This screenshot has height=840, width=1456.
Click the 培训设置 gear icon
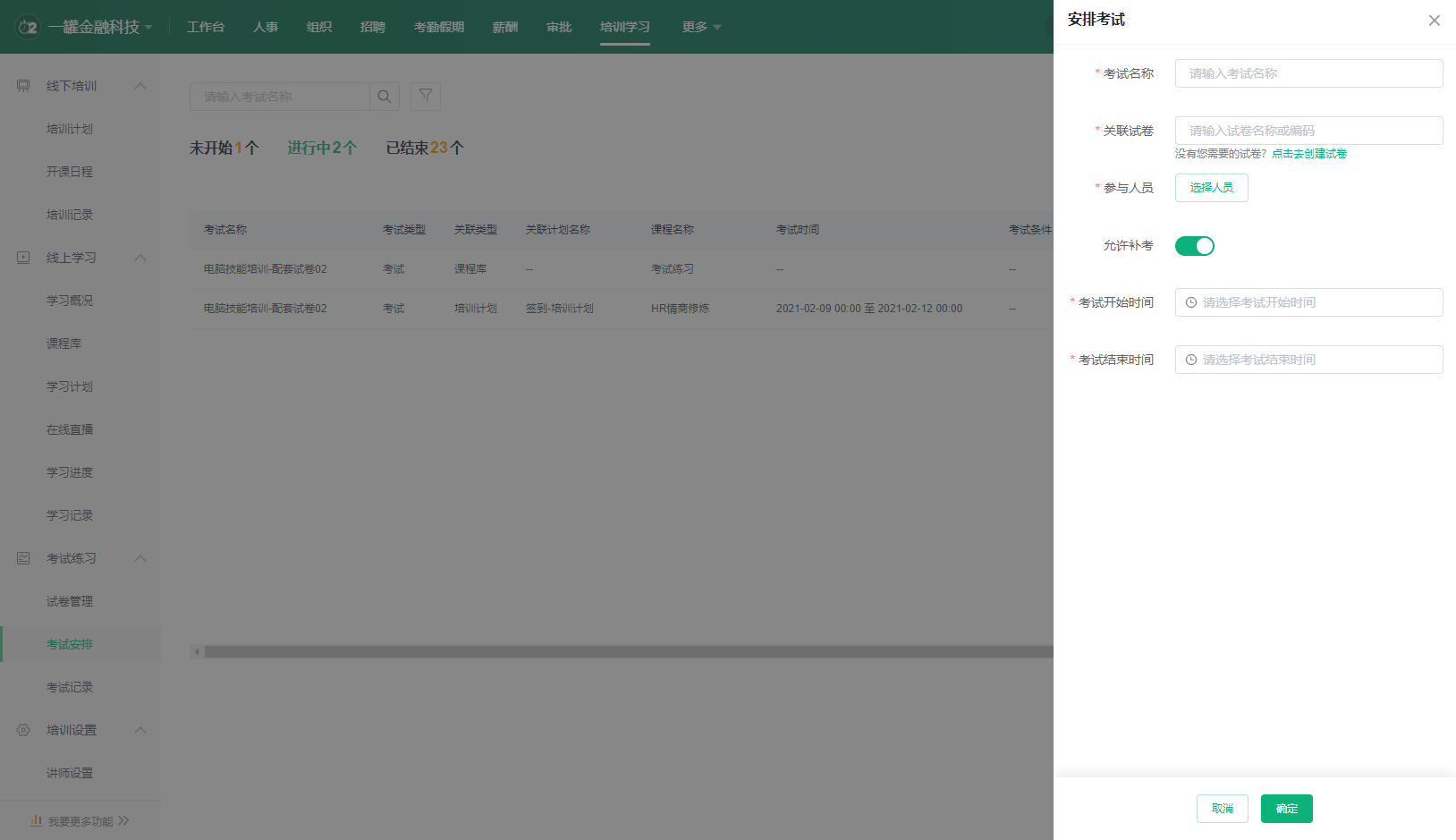[x=23, y=730]
